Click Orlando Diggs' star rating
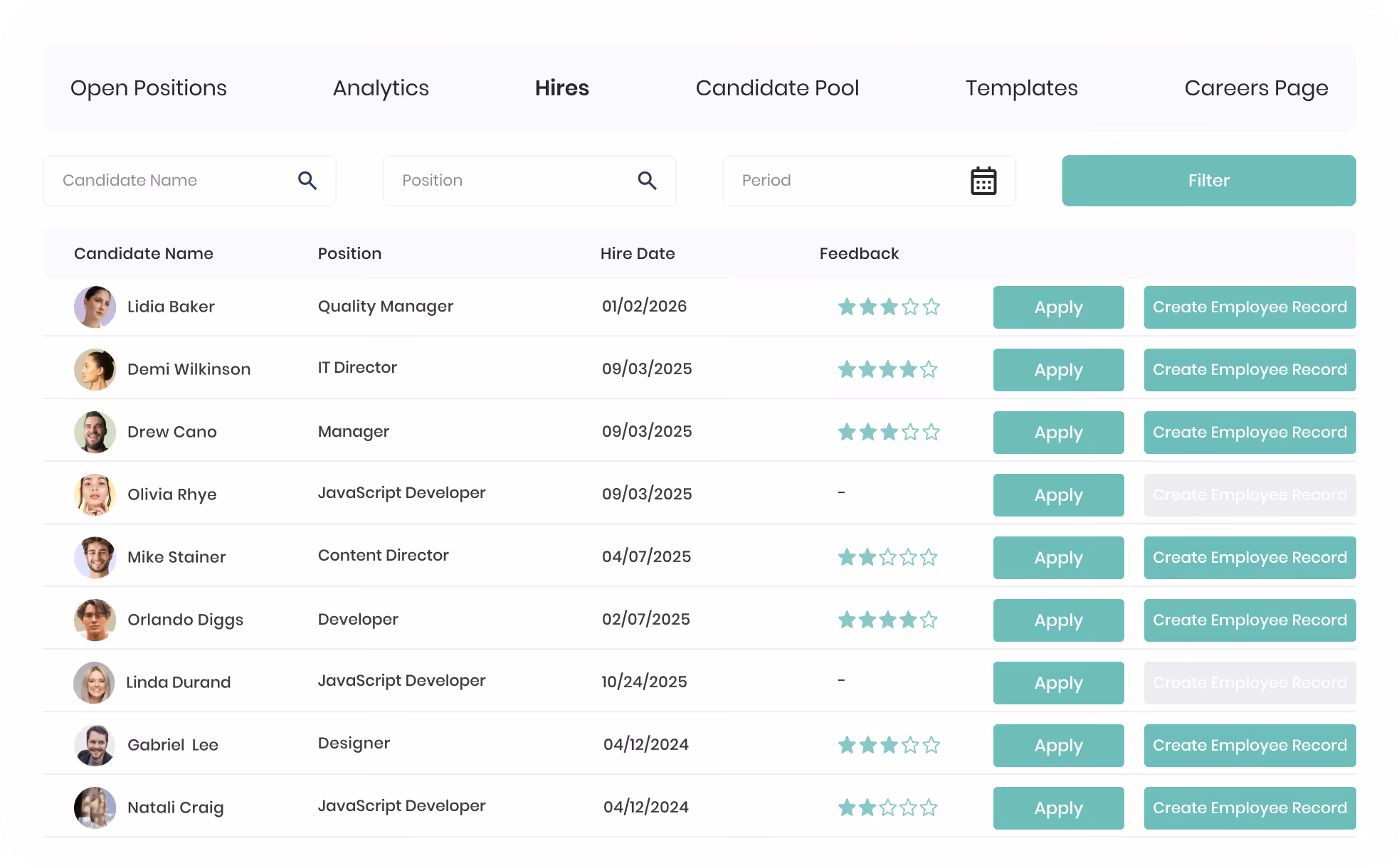Image resolution: width=1399 pixels, height=868 pixels. tap(887, 620)
